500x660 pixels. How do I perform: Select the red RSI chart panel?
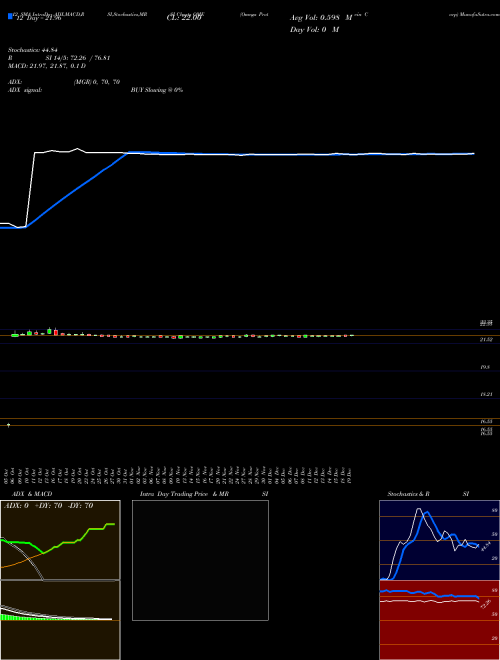coord(439,620)
